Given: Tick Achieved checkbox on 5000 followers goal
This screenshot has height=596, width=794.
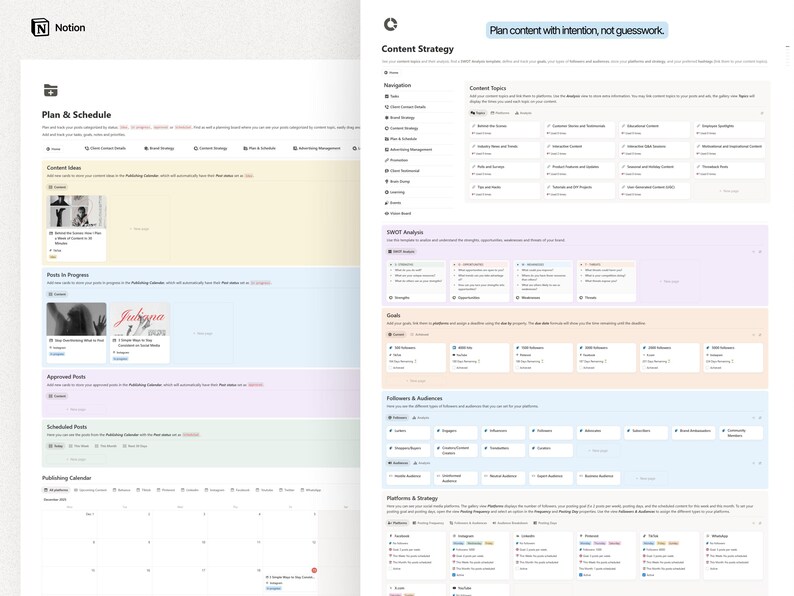Looking at the screenshot, I should click(707, 368).
